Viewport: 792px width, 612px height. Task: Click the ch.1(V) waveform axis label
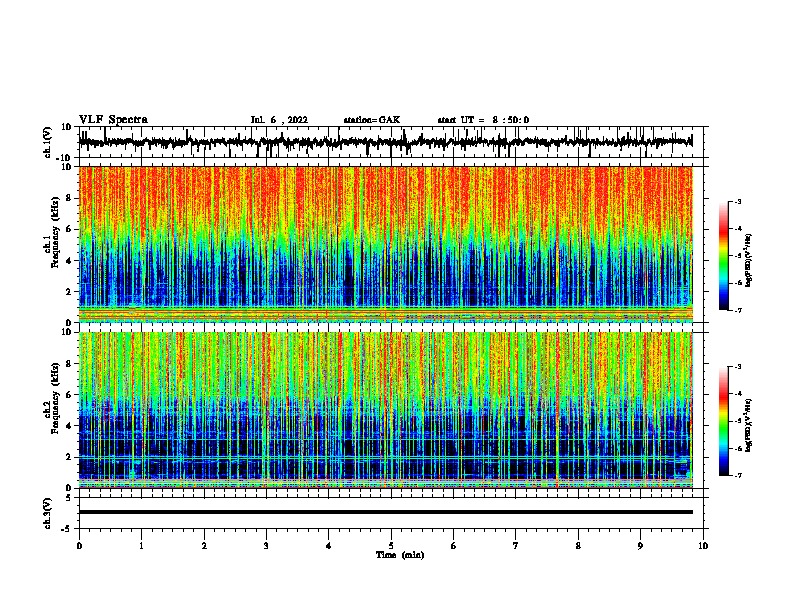[x=48, y=142]
